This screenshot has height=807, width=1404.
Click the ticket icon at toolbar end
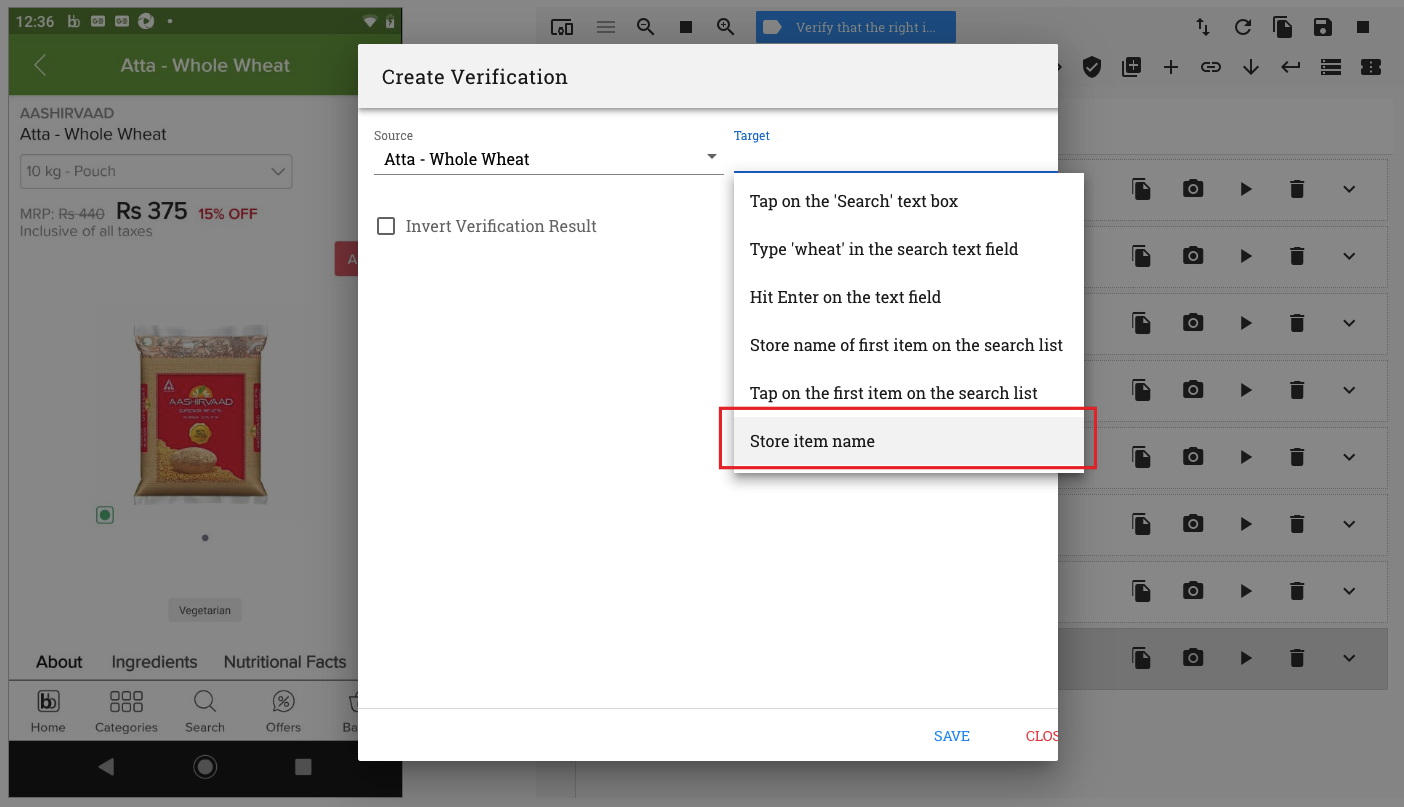click(1371, 67)
